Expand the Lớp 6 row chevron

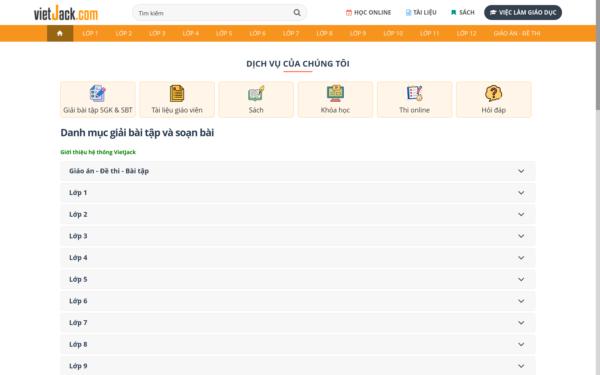coord(521,301)
